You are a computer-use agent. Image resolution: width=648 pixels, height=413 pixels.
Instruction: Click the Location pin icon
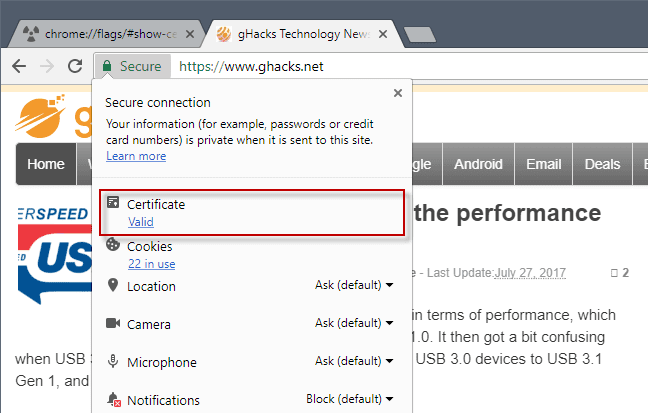tap(113, 285)
